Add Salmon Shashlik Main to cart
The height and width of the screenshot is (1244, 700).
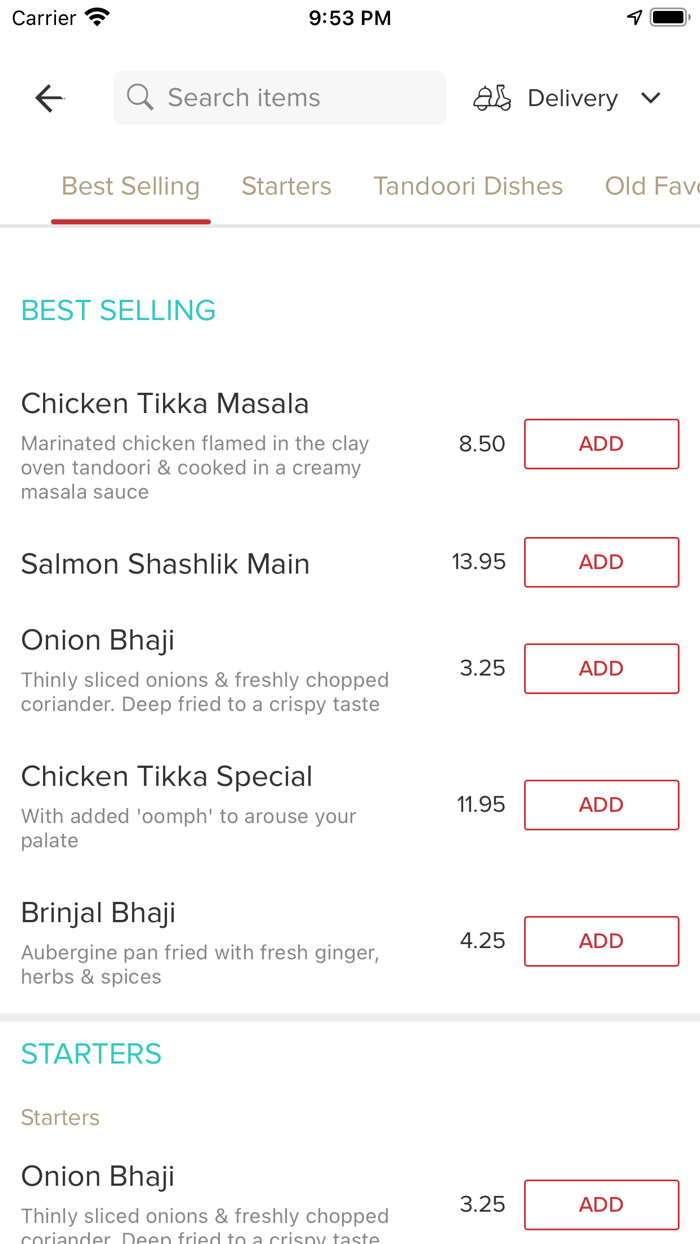[601, 562]
